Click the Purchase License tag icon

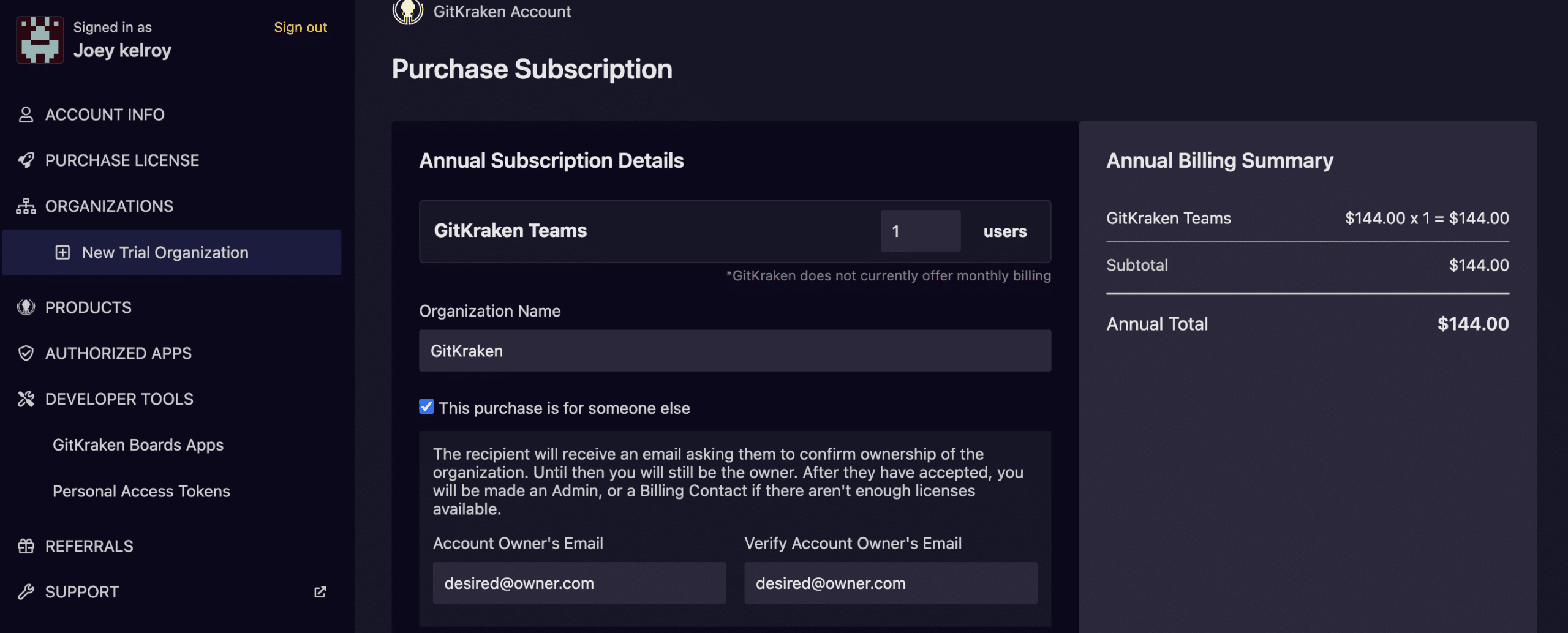(26, 160)
